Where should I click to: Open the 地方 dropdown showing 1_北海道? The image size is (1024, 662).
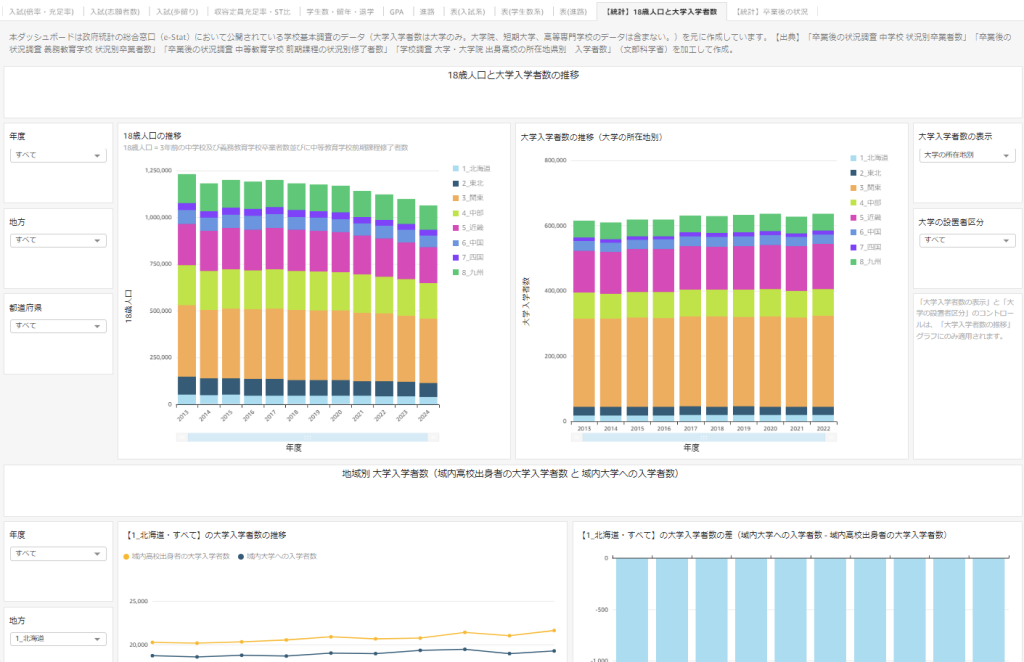57,638
